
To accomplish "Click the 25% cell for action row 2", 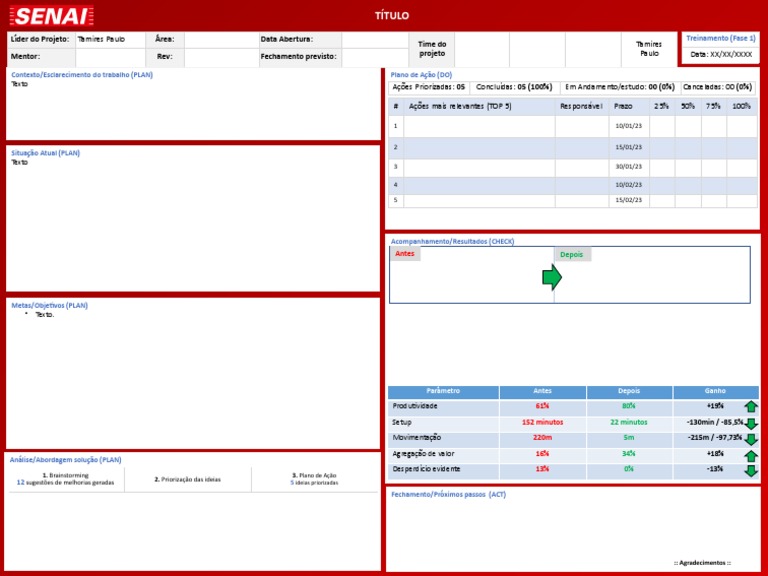I will (x=662, y=147).
